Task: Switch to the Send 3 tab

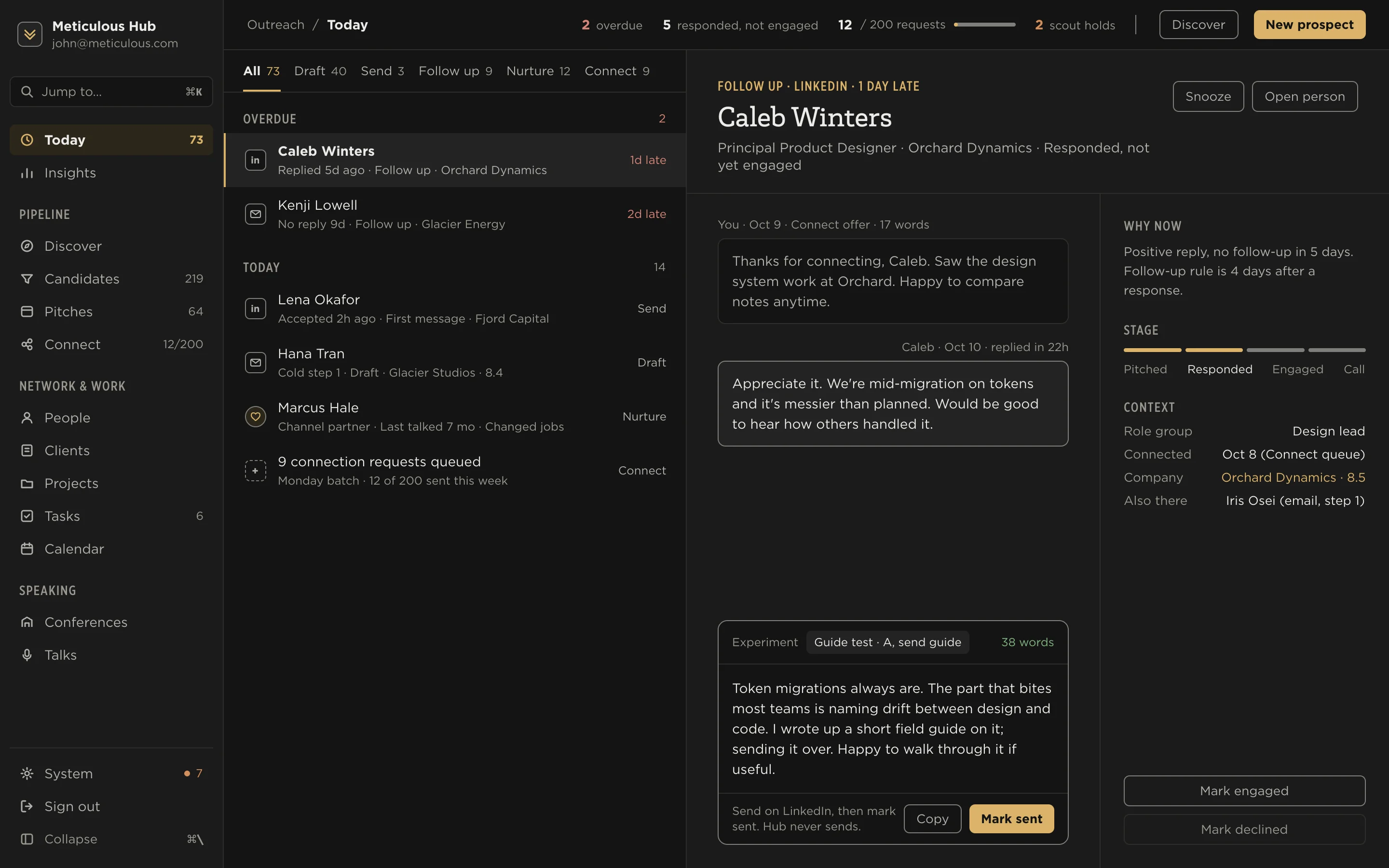Action: coord(382,70)
